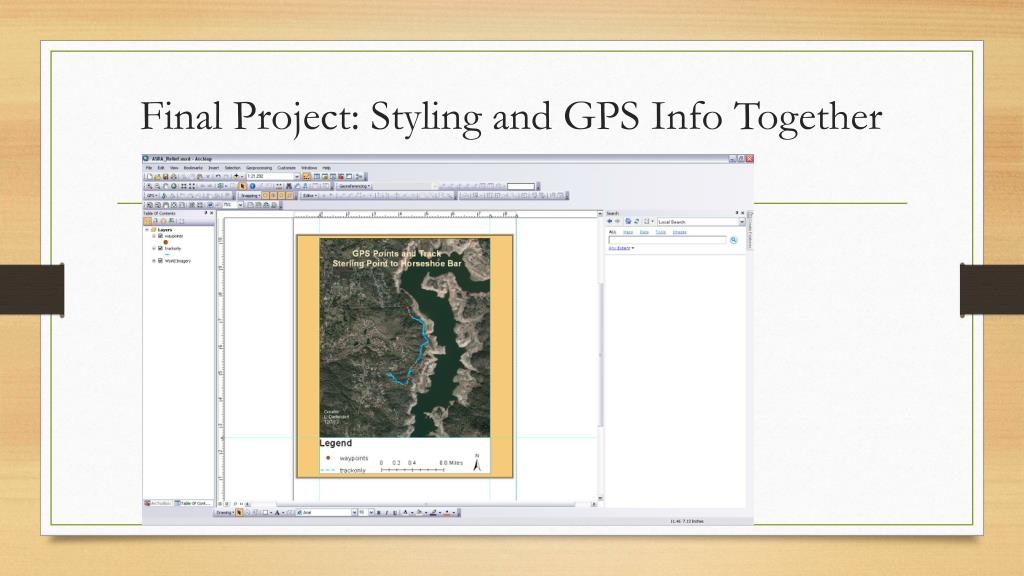Open the Bookmarks menu
Screen dimensions: 1024x576
[x=193, y=168]
